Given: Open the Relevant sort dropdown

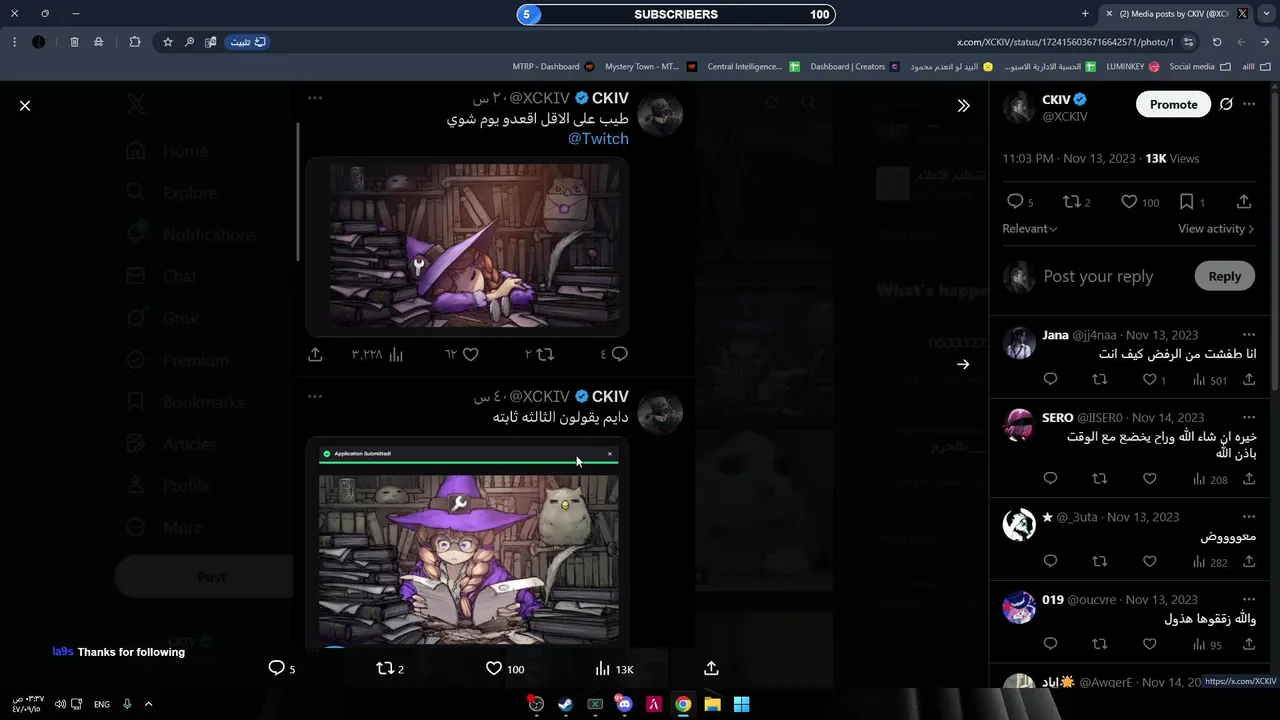Looking at the screenshot, I should coord(1029,228).
